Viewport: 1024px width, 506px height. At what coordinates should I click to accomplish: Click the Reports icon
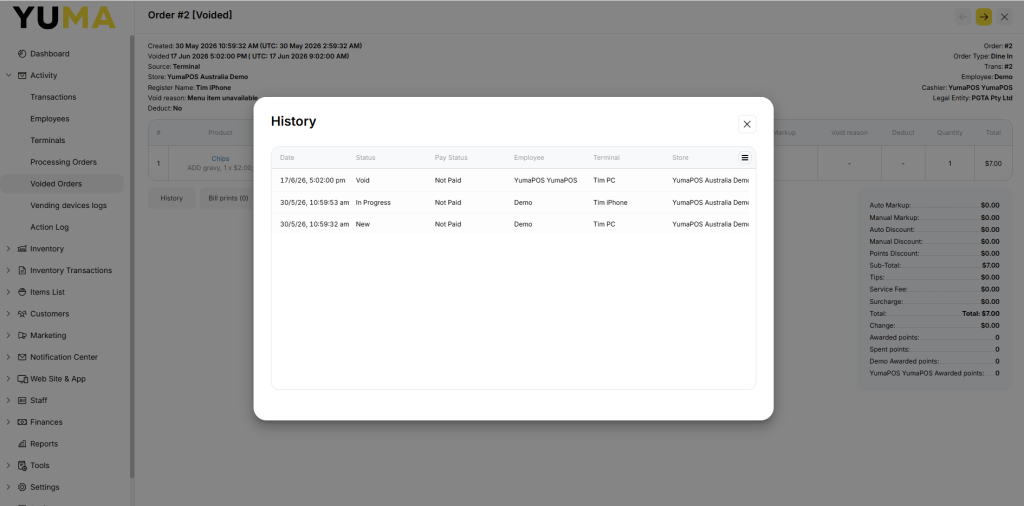point(22,443)
